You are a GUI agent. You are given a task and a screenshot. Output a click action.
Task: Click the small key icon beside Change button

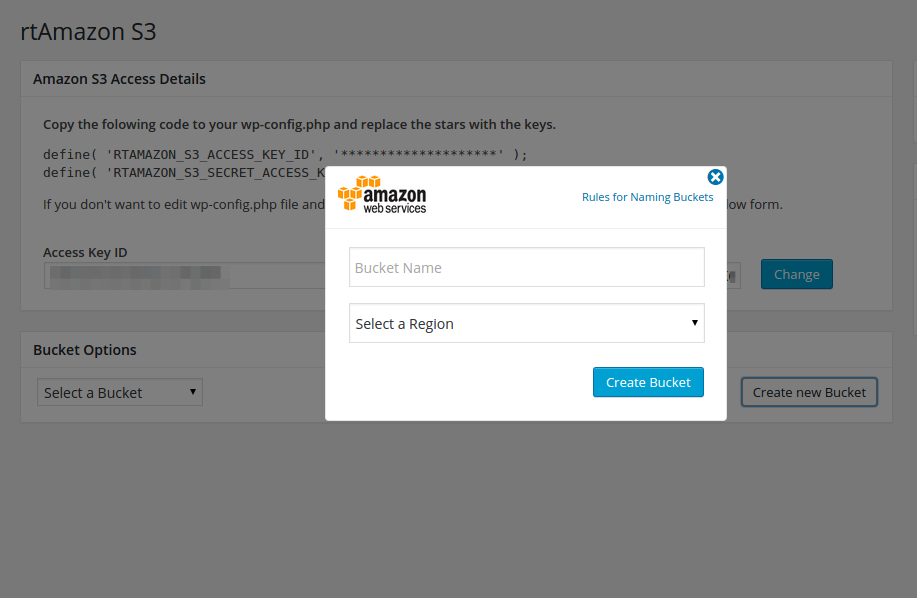click(x=729, y=275)
